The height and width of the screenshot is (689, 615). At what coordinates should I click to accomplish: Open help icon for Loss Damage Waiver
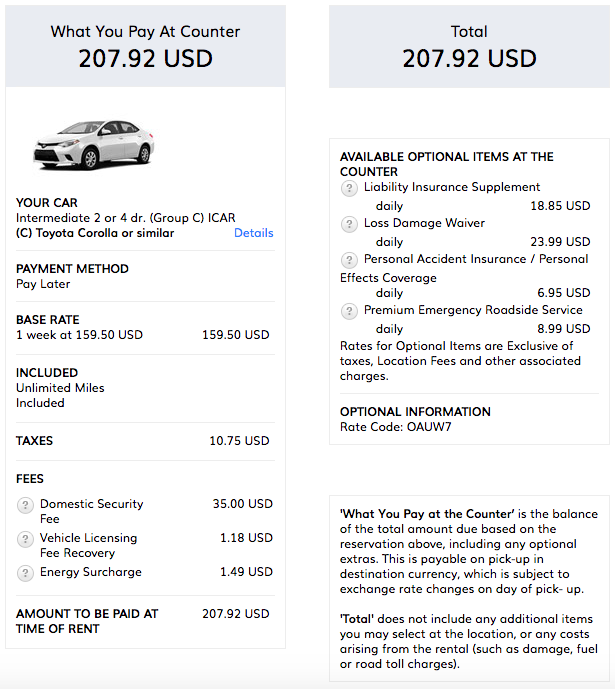click(349, 225)
